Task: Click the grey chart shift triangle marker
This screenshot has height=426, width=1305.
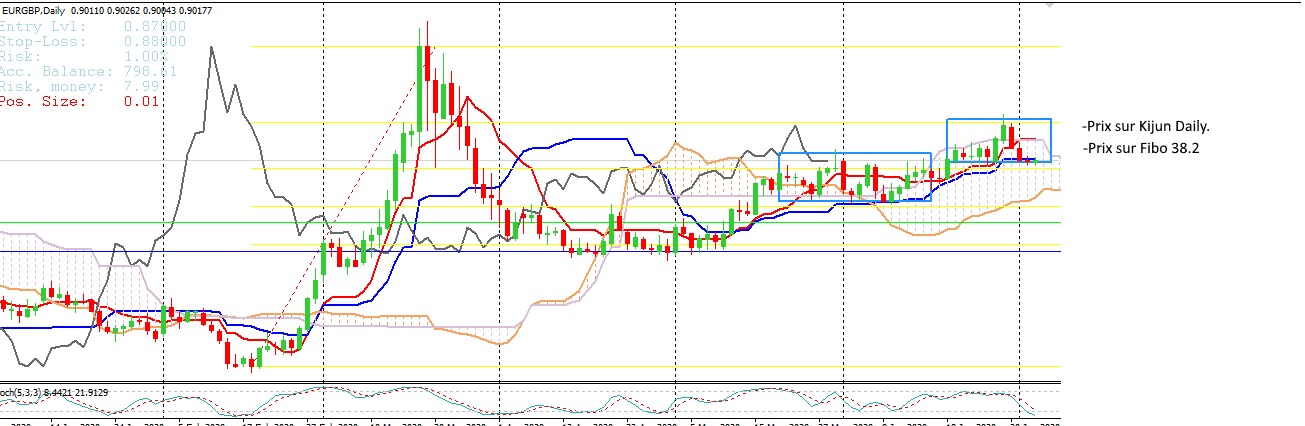Action: point(1048,5)
